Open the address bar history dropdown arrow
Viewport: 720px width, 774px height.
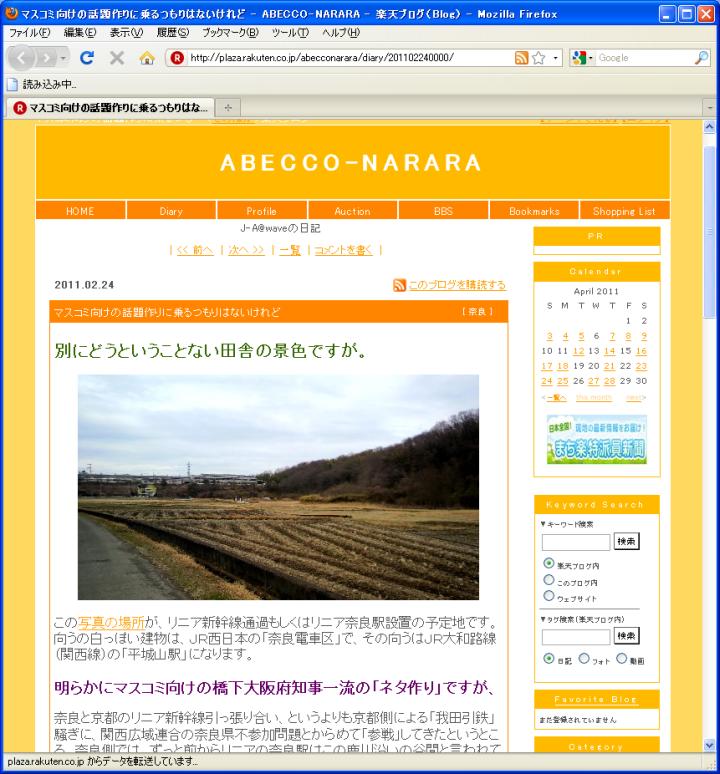click(x=556, y=58)
